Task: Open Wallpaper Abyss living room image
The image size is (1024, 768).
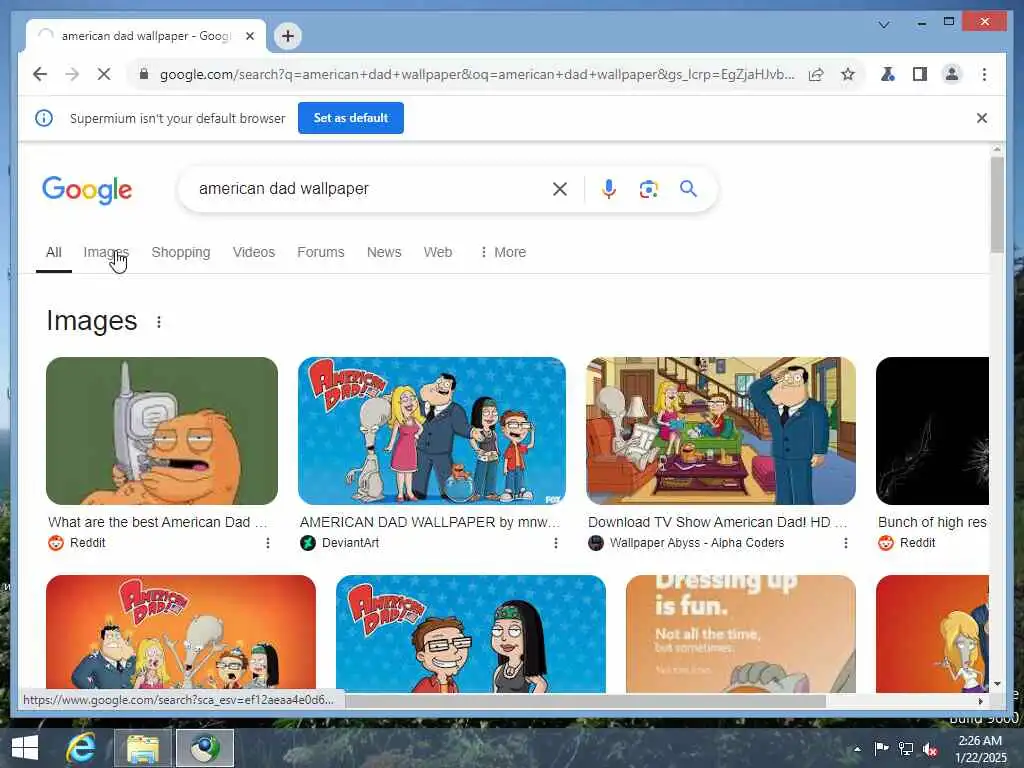Action: 721,431
